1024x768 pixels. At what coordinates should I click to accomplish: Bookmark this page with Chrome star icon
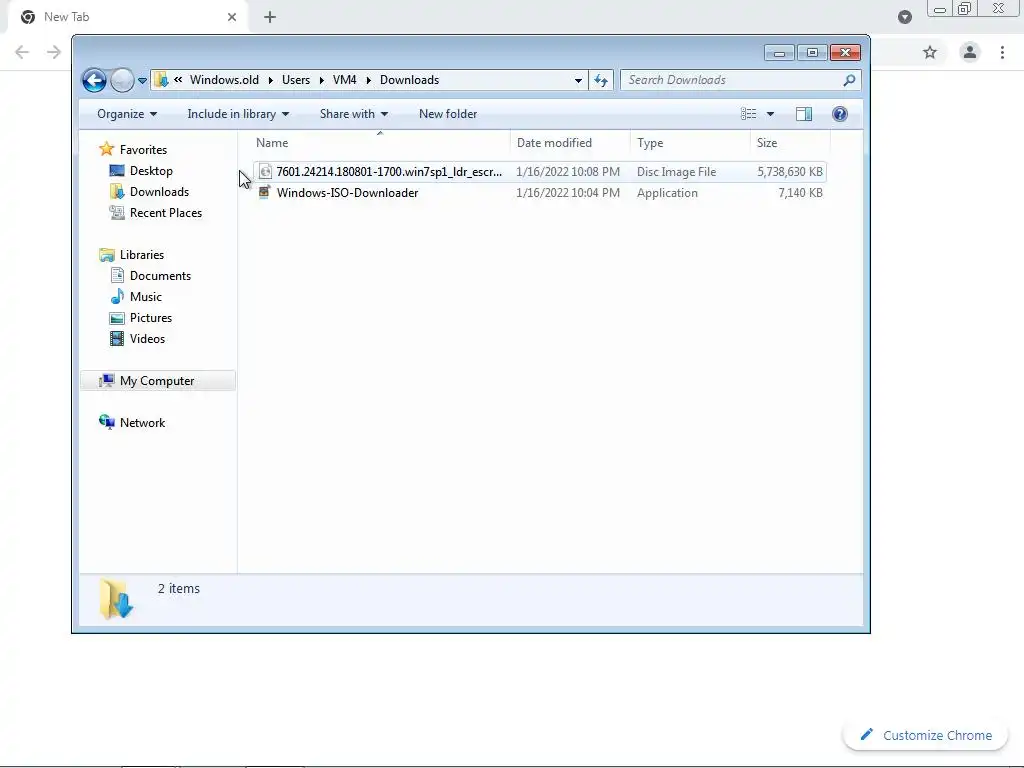930,52
